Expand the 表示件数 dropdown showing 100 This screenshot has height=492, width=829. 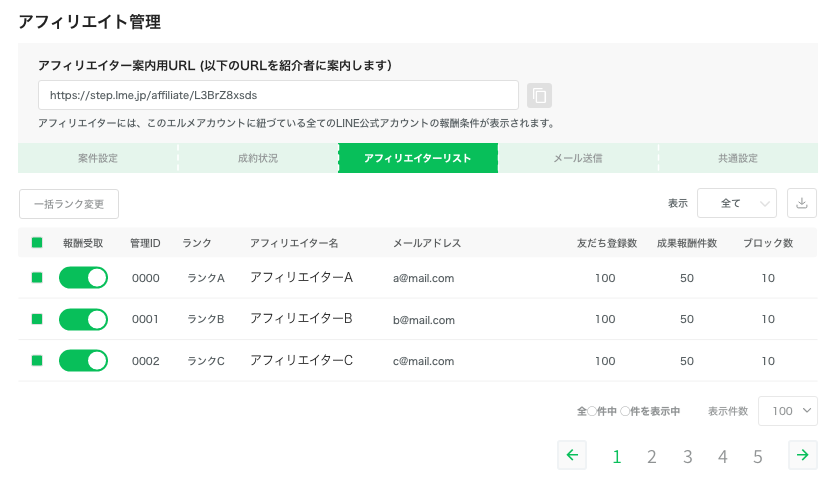tap(788, 411)
